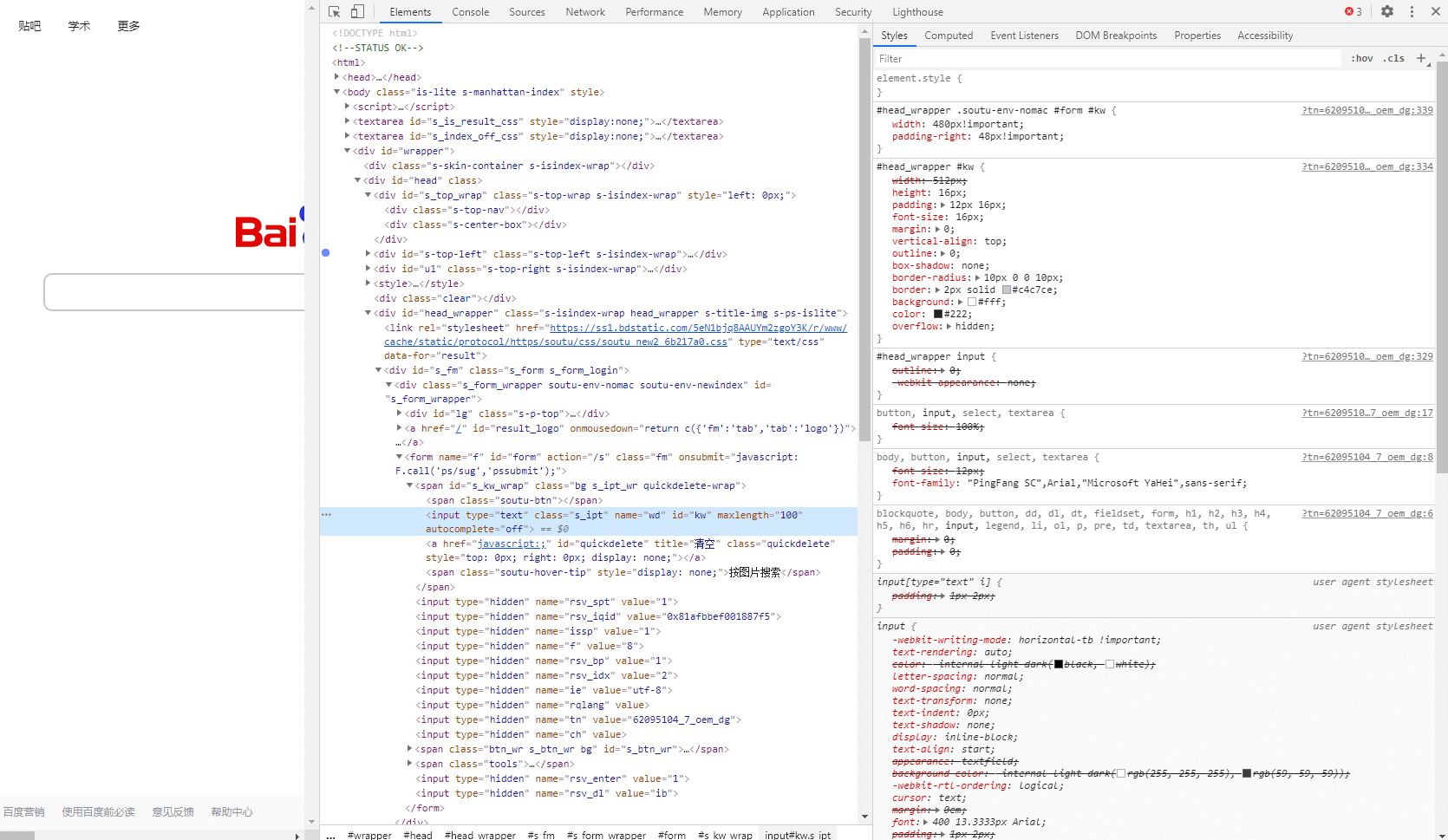The width and height of the screenshot is (1448, 840).
Task: Open the #222 text color swatch
Action: click(938, 315)
